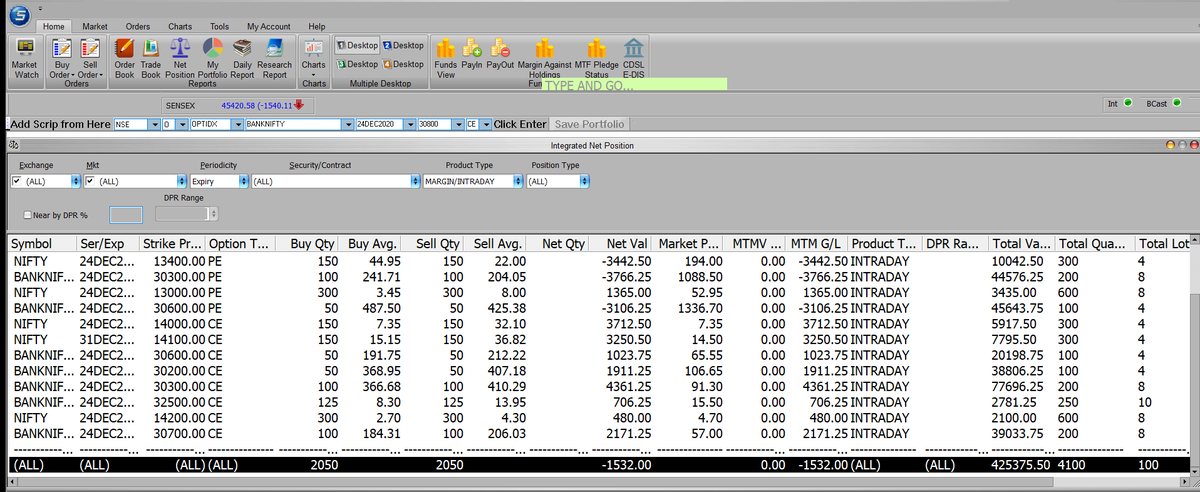The width and height of the screenshot is (1200, 492).
Task: Enable the Near by DPR % checkbox
Action: (x=26, y=214)
